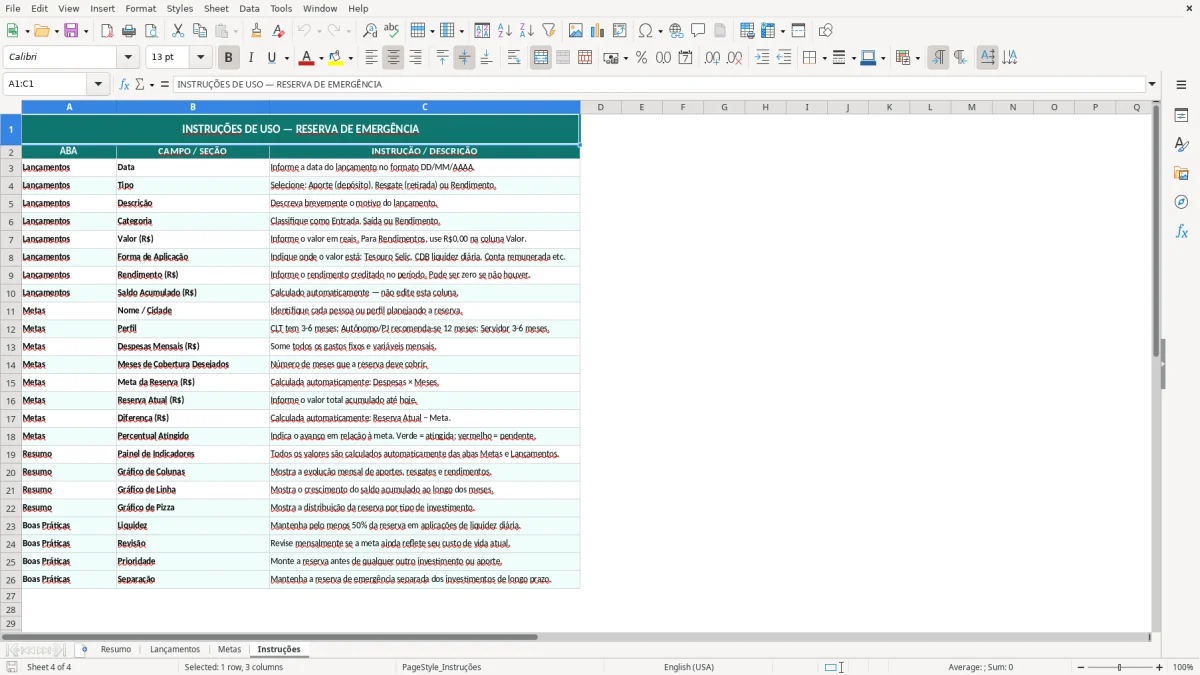Viewport: 1200px width, 675px height.
Task: Click the Name Box input showing A1:C1
Action: (46, 85)
